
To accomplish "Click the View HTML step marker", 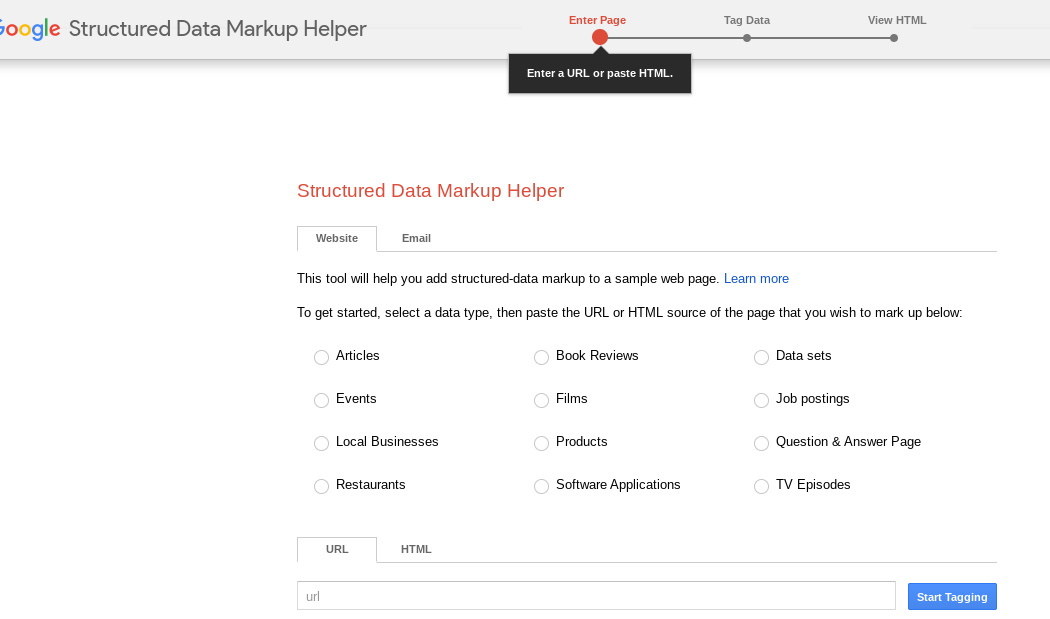I will click(x=893, y=38).
